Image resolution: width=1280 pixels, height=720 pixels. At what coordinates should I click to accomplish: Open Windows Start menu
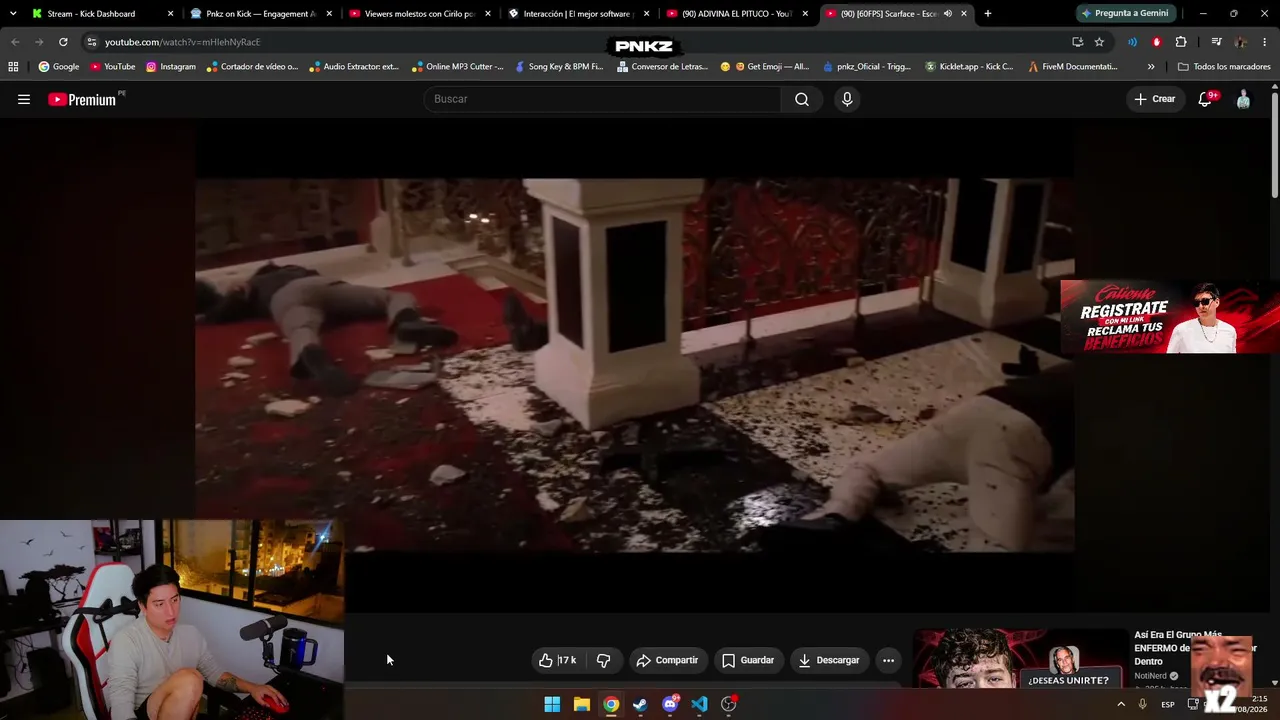tap(552, 704)
